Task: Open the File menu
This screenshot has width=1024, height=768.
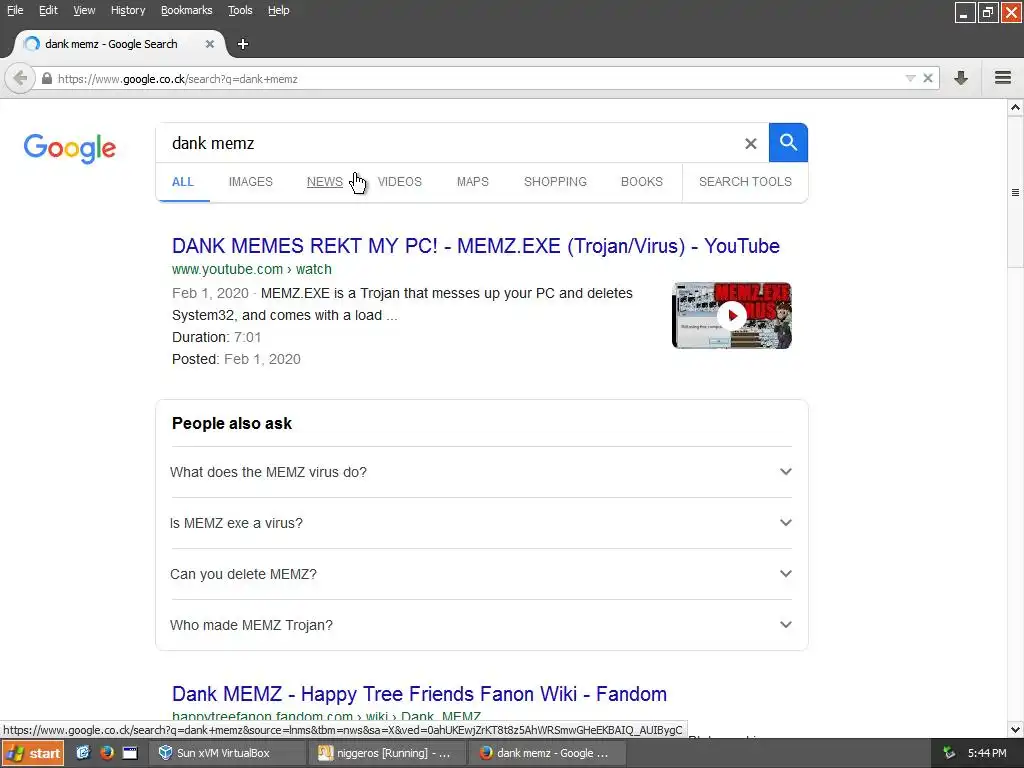Action: pyautogui.click(x=15, y=10)
